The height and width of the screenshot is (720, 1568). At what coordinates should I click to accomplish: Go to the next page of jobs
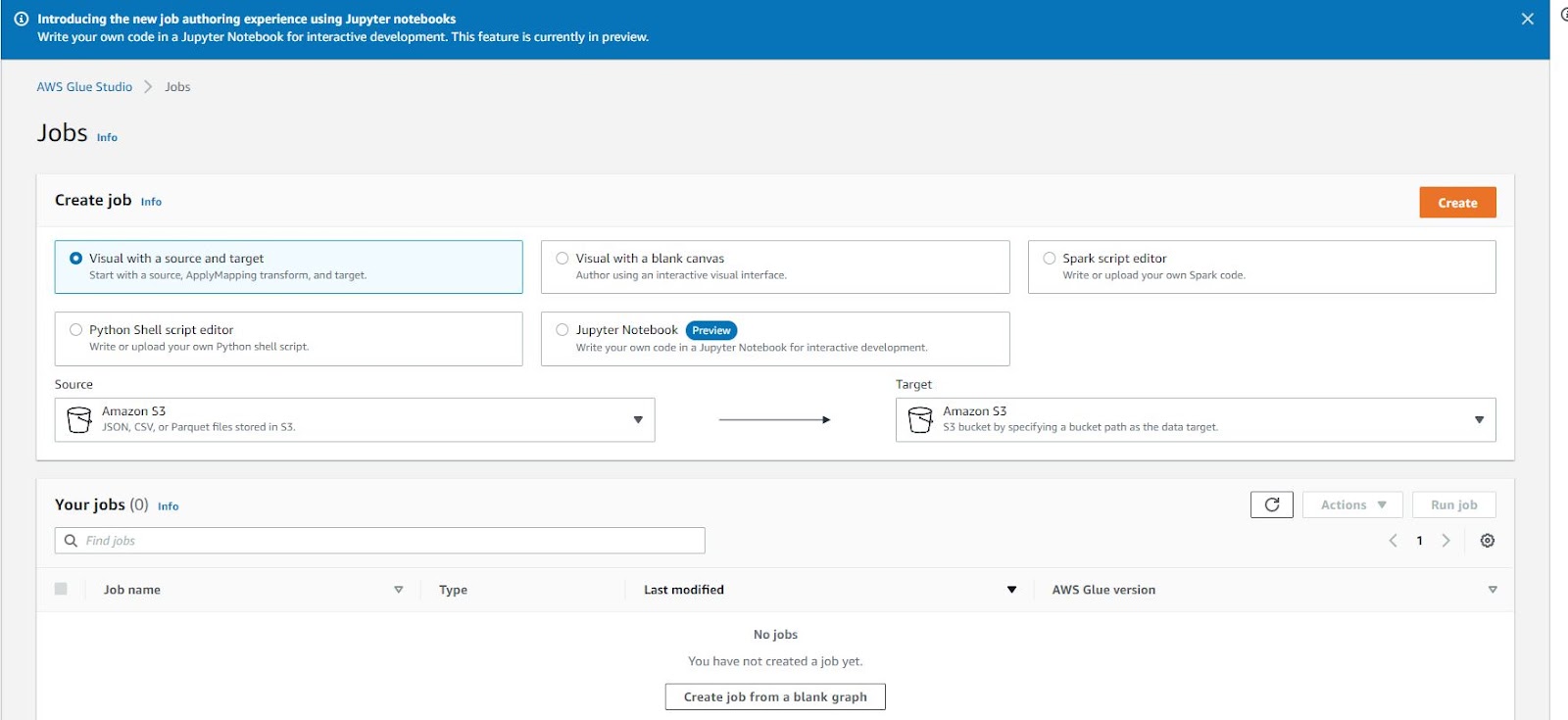pos(1445,541)
